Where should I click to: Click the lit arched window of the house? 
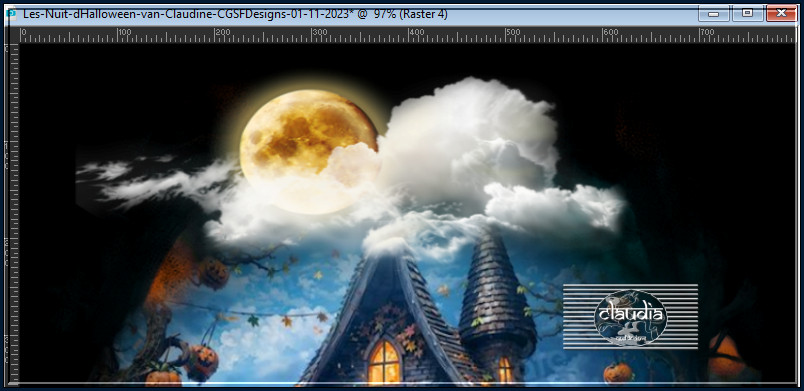coord(384,362)
